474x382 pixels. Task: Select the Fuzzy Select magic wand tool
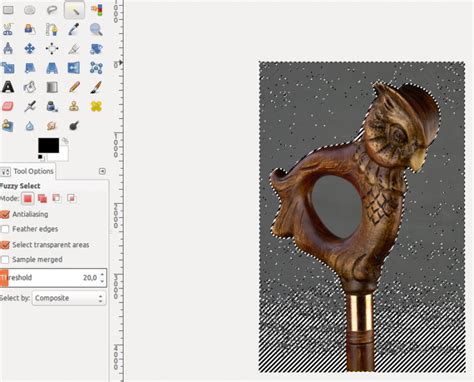coord(74,10)
